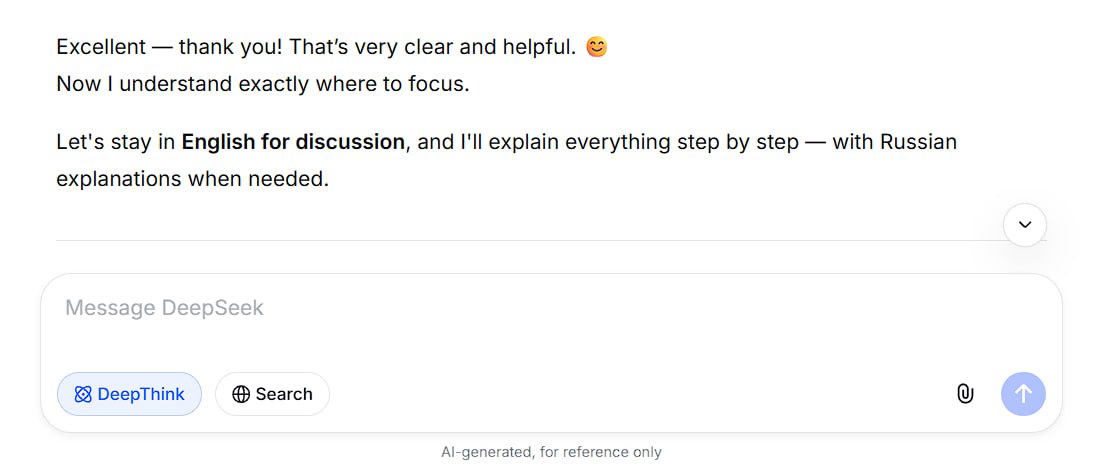Image resolution: width=1119 pixels, height=466 pixels.
Task: Click the globe icon in Search
Action: pyautogui.click(x=240, y=394)
